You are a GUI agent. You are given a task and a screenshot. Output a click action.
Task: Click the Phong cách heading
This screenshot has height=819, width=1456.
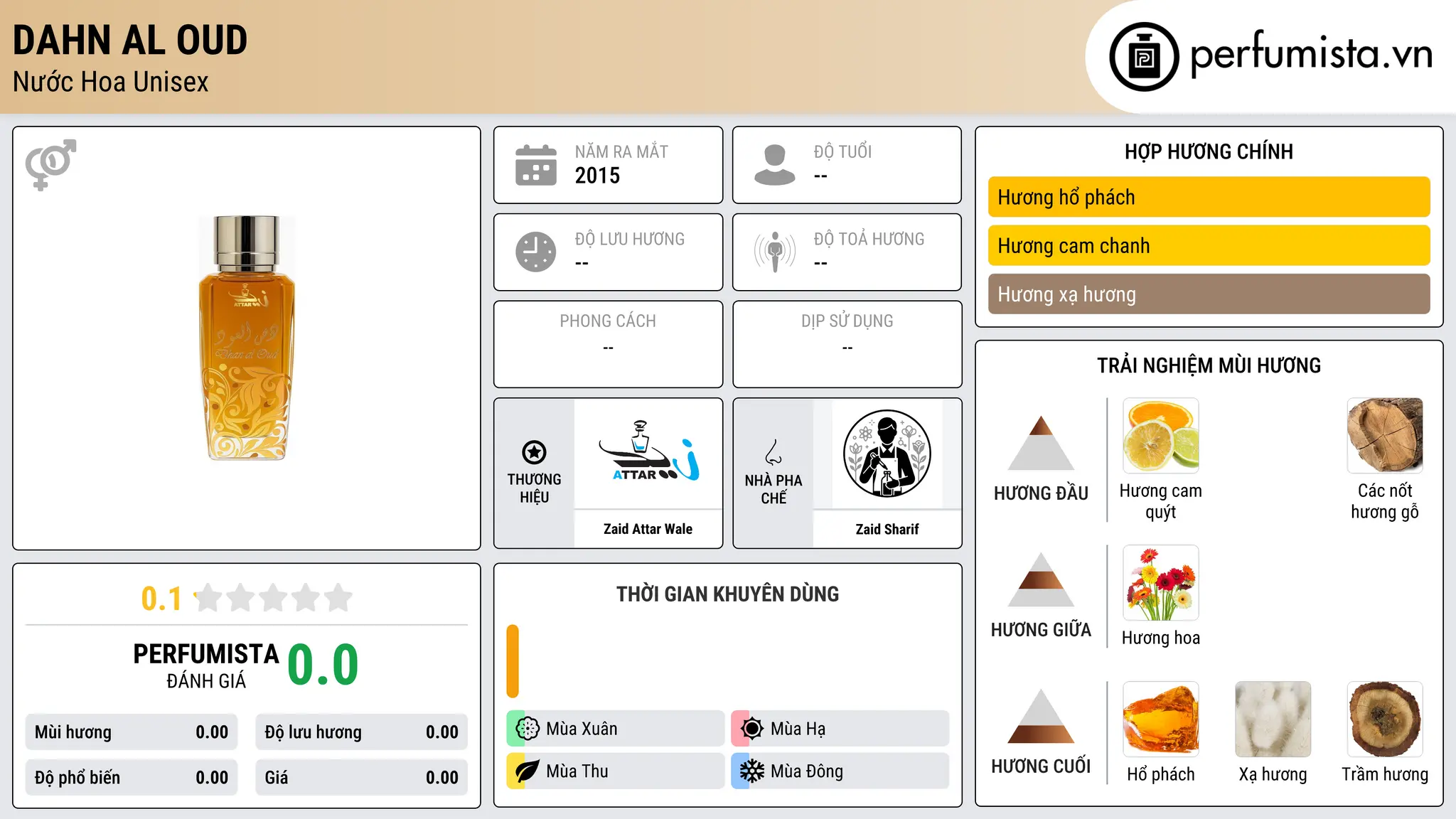pos(608,321)
